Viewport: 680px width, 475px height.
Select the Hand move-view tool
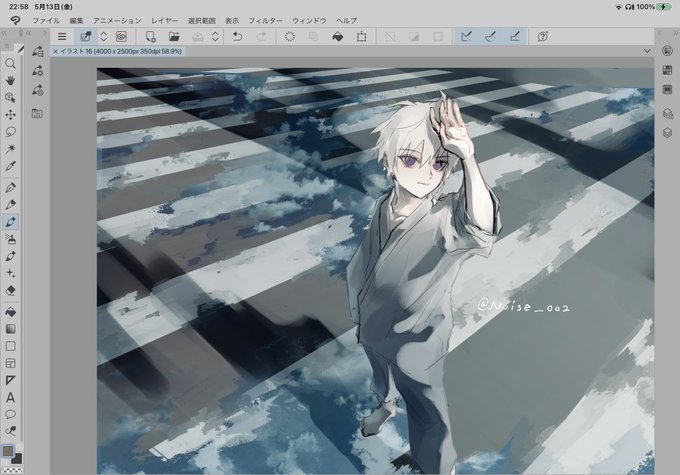10,81
